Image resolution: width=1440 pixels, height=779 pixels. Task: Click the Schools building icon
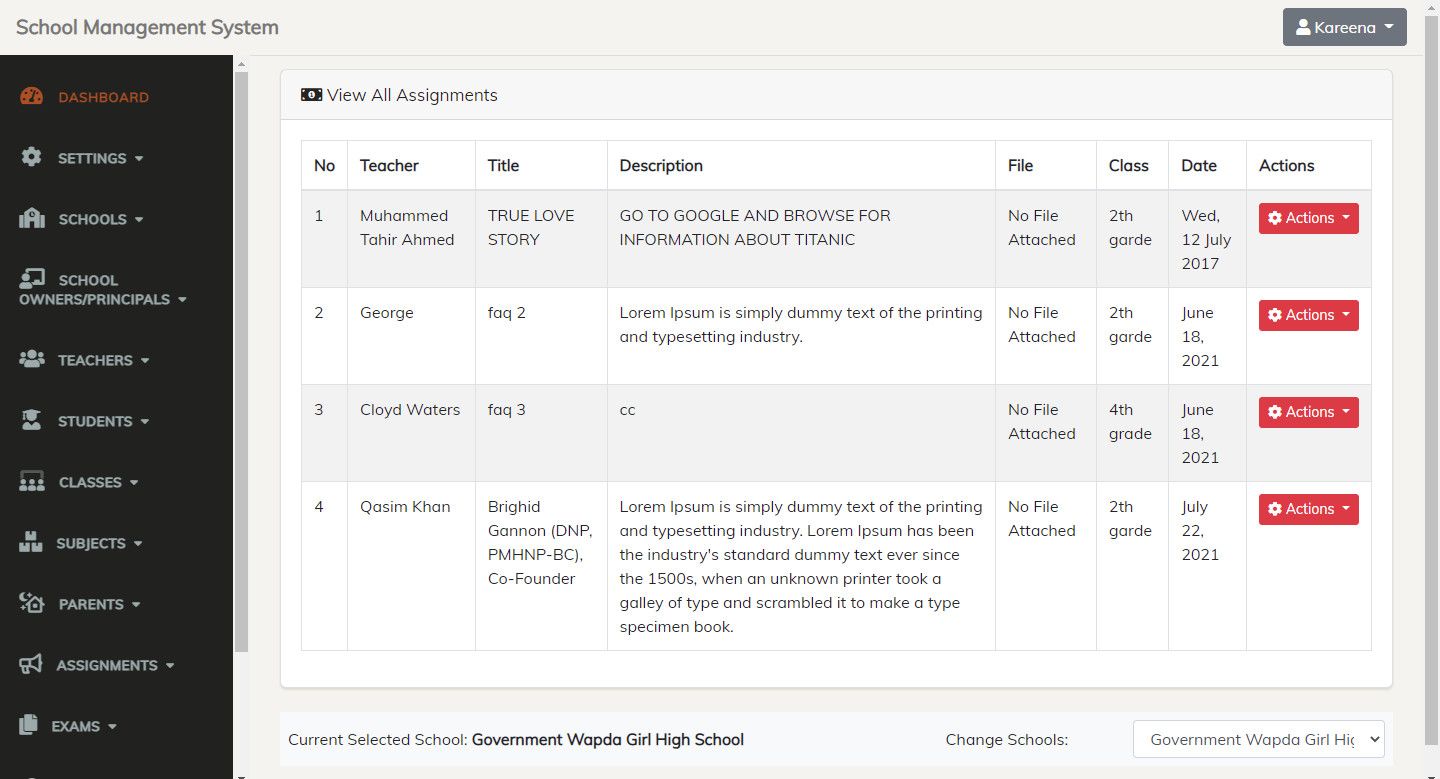point(32,218)
